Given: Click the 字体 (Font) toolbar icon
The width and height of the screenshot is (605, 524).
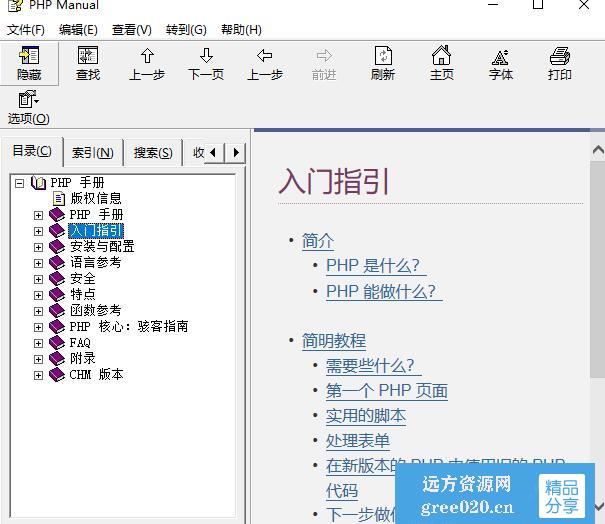Looking at the screenshot, I should pyautogui.click(x=500, y=62).
